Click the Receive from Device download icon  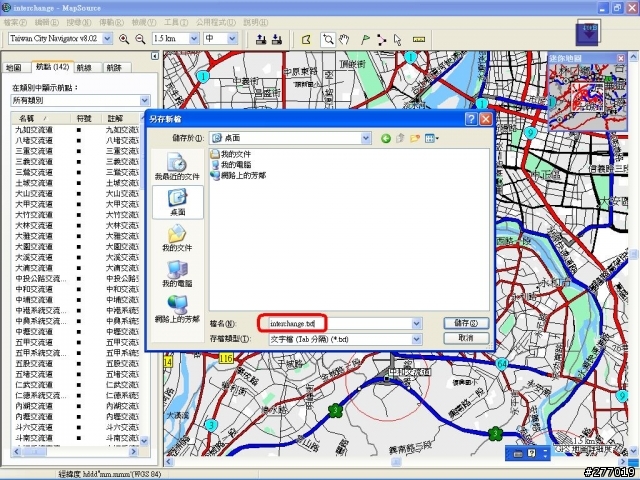pos(277,39)
